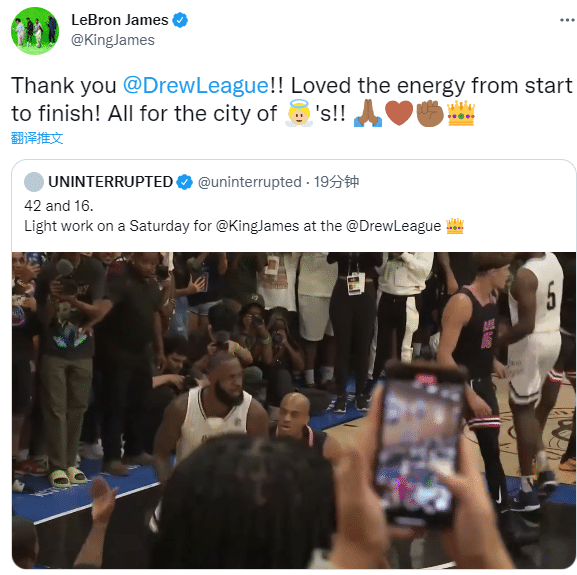Click the 翻译推文 translate tweet link

(x=37, y=138)
